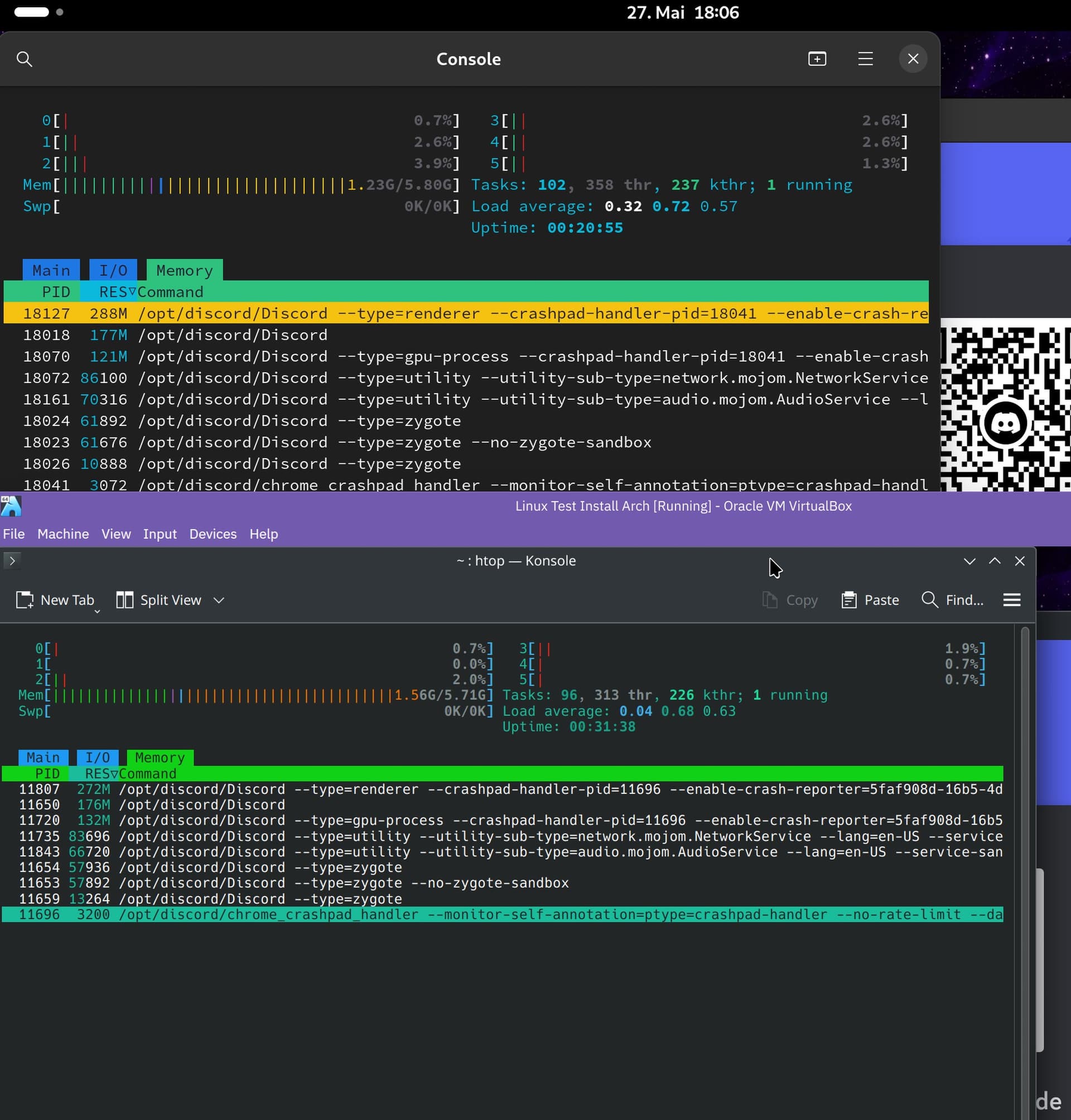Click Split View in Konsole toolbar
1071x1120 pixels.
[x=159, y=600]
